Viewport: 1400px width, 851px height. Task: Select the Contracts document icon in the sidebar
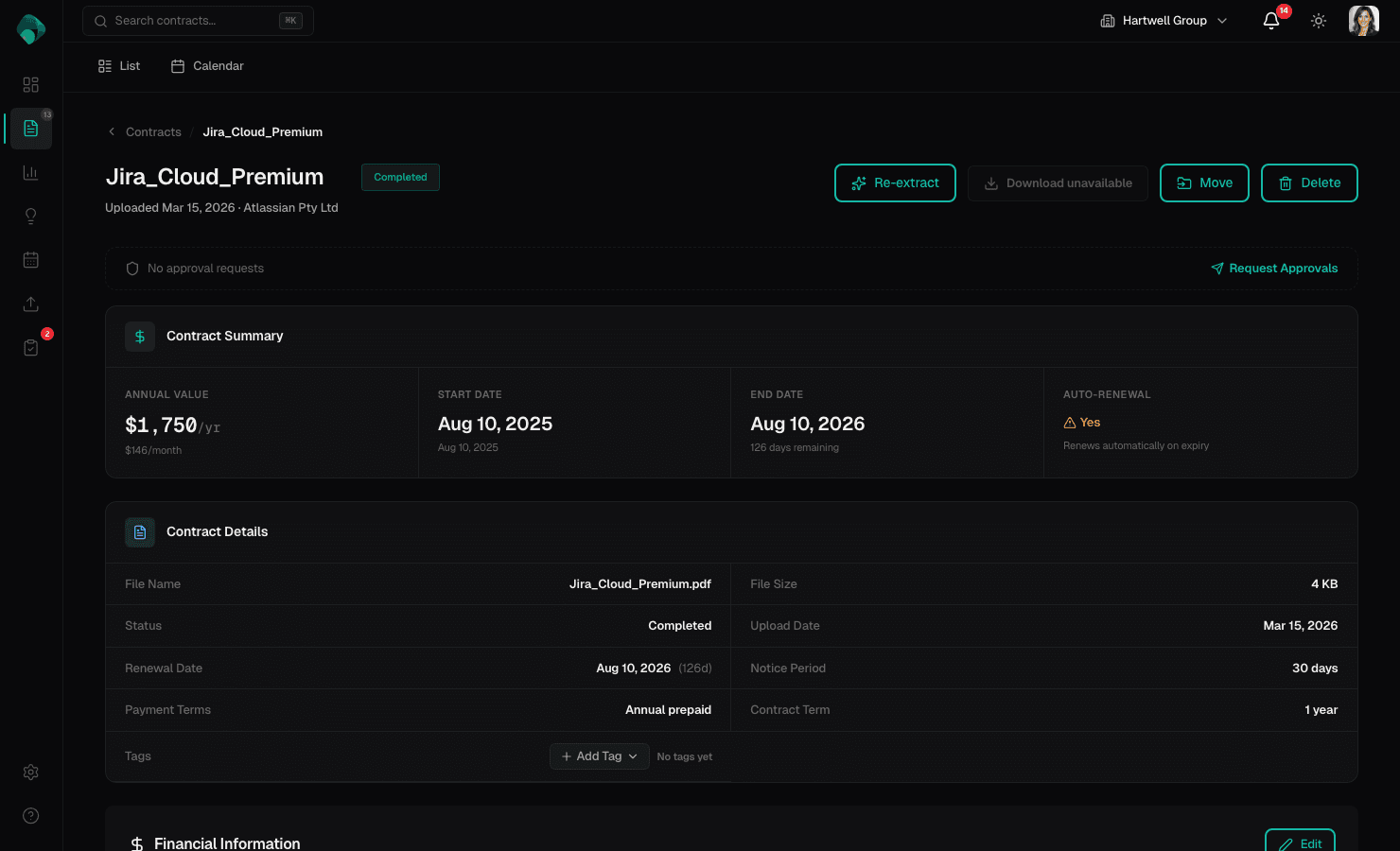[30, 128]
